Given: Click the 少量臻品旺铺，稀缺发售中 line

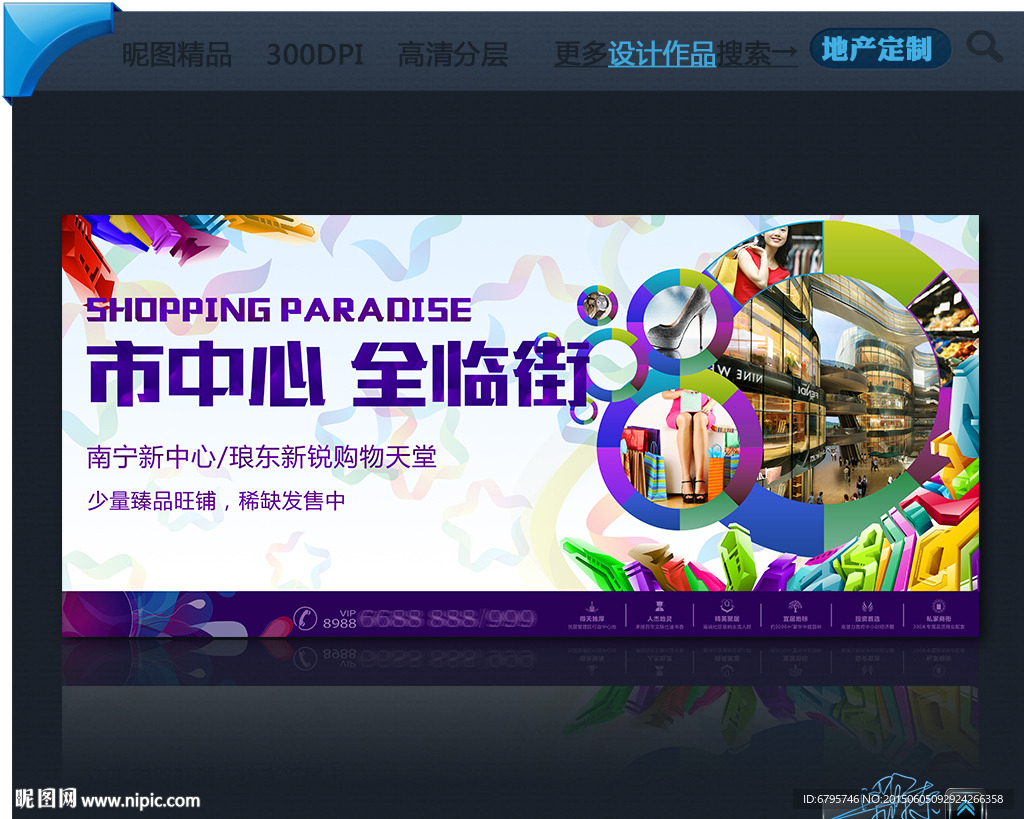Looking at the screenshot, I should (216, 501).
